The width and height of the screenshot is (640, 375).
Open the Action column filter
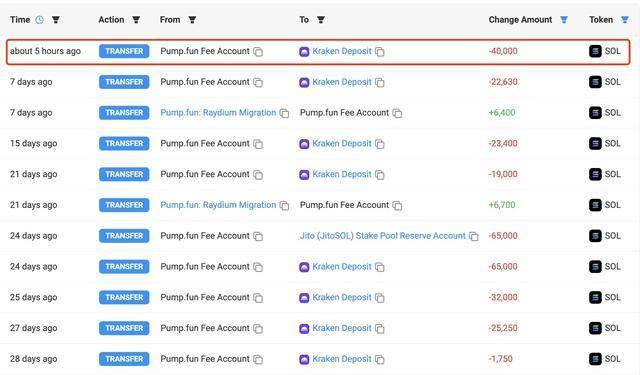coord(136,20)
